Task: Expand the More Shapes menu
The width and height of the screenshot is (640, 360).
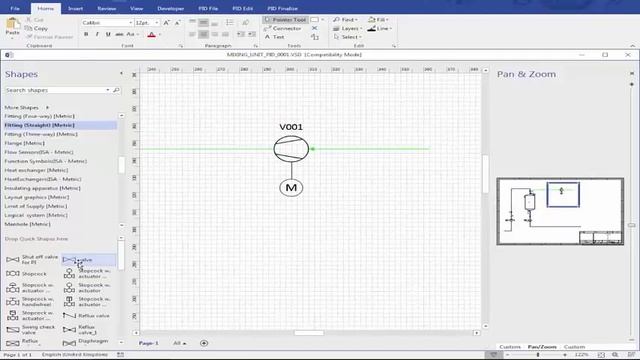Action: (27, 107)
